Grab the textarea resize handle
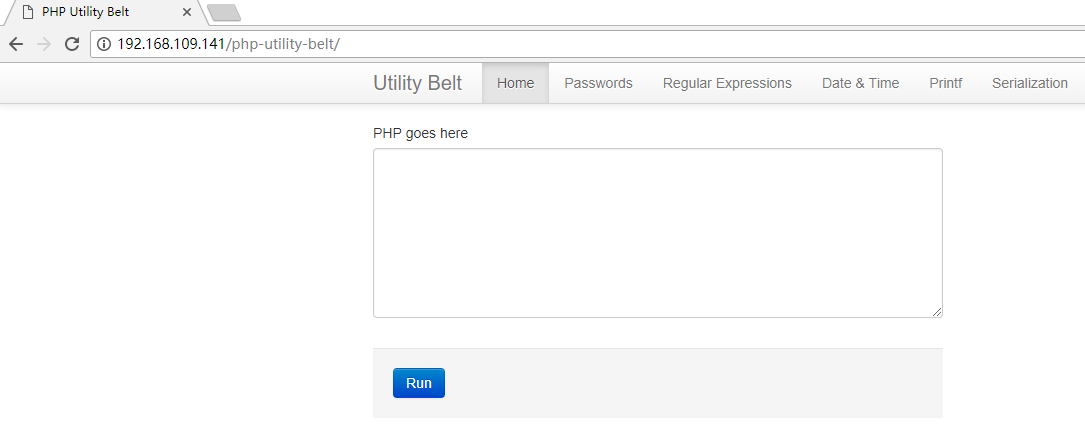The image size is (1085, 431). click(x=936, y=312)
